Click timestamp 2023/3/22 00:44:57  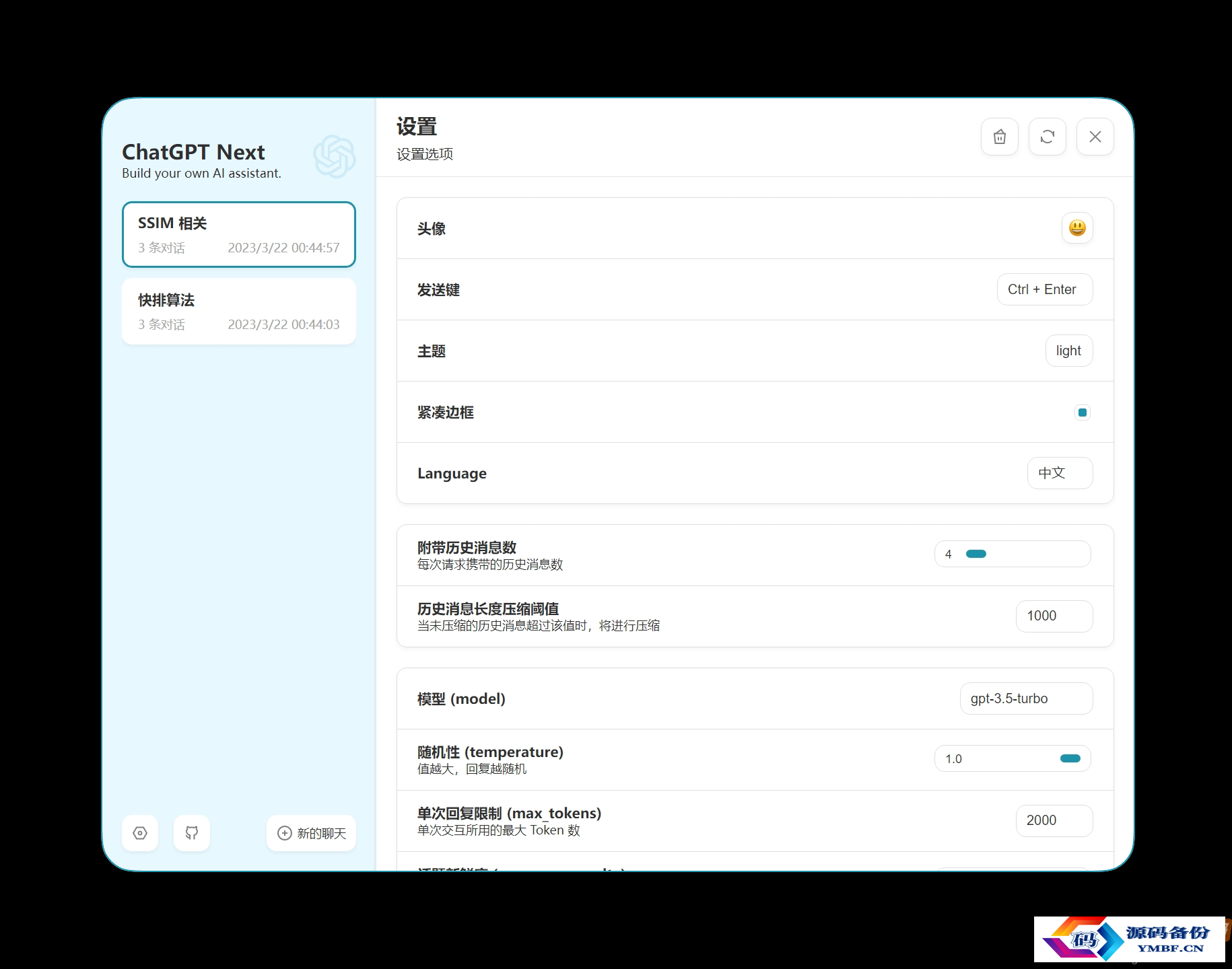click(x=283, y=248)
